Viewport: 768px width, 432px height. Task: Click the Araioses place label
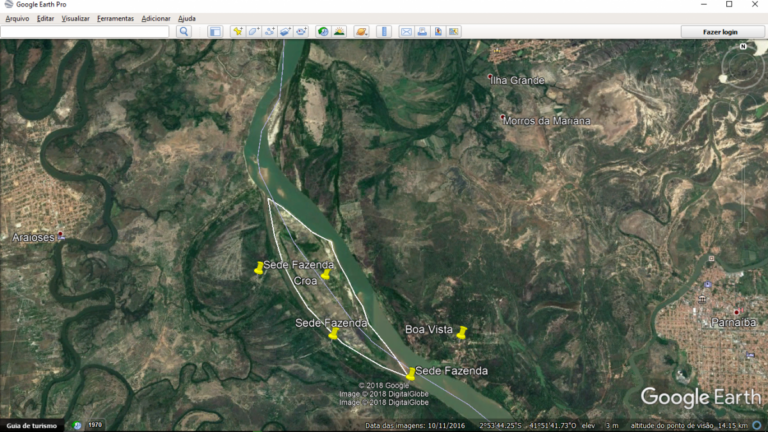coord(33,238)
